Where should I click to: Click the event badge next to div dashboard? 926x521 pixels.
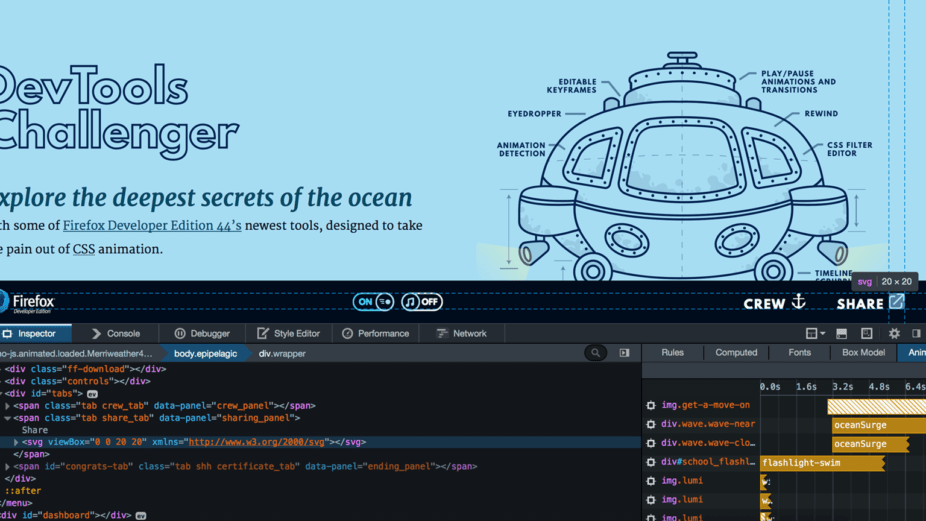coord(141,516)
